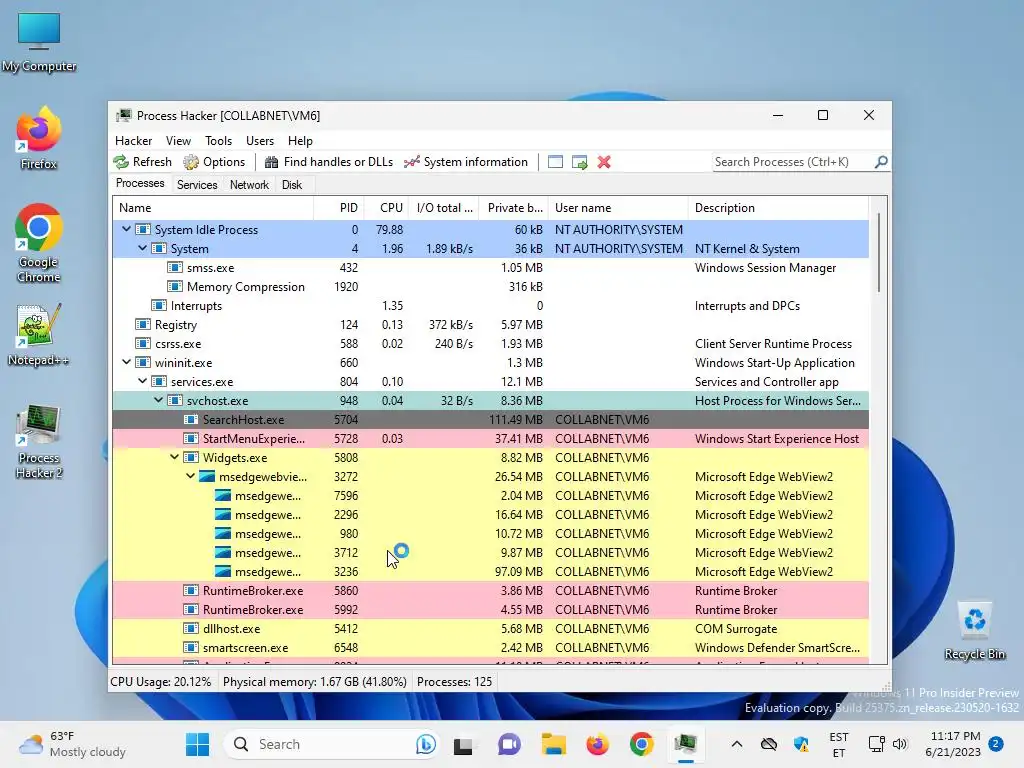Sort by the PID column header

[x=339, y=208]
